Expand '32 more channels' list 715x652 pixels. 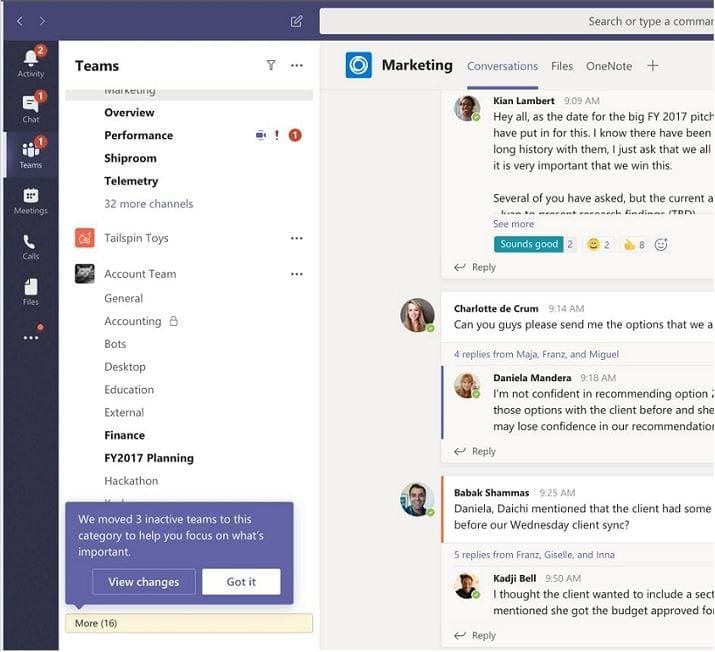(149, 204)
